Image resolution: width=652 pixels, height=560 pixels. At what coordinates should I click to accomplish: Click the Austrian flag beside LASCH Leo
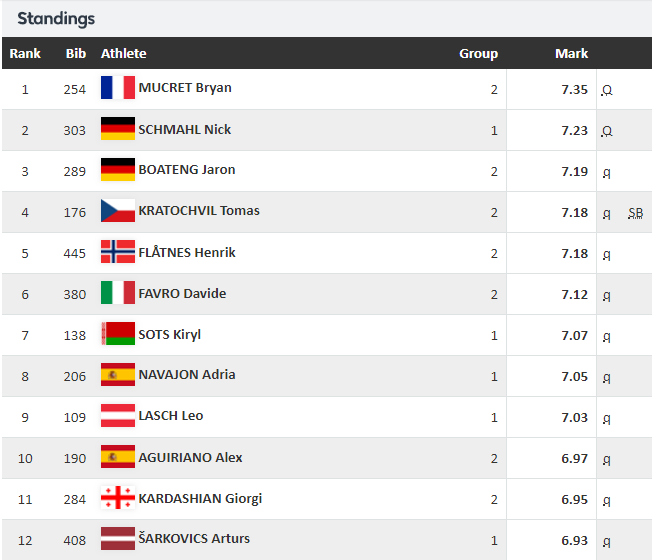click(x=118, y=415)
